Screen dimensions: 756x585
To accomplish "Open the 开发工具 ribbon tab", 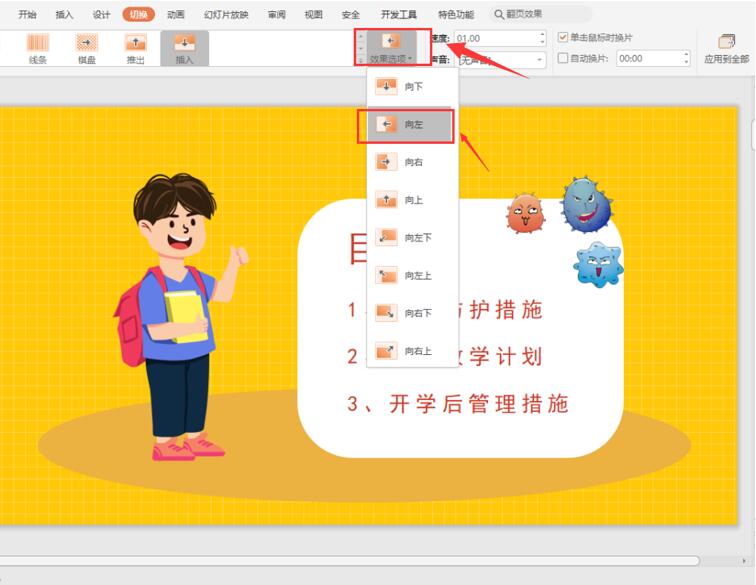I will (399, 14).
